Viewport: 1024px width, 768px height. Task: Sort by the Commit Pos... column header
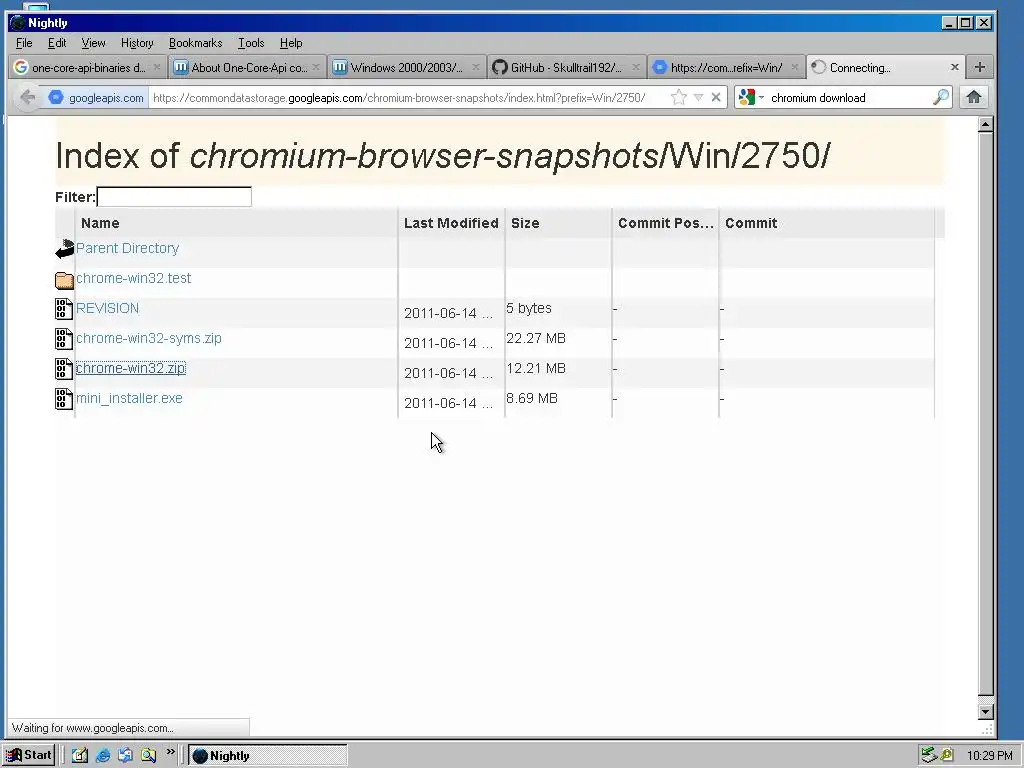[x=665, y=223]
